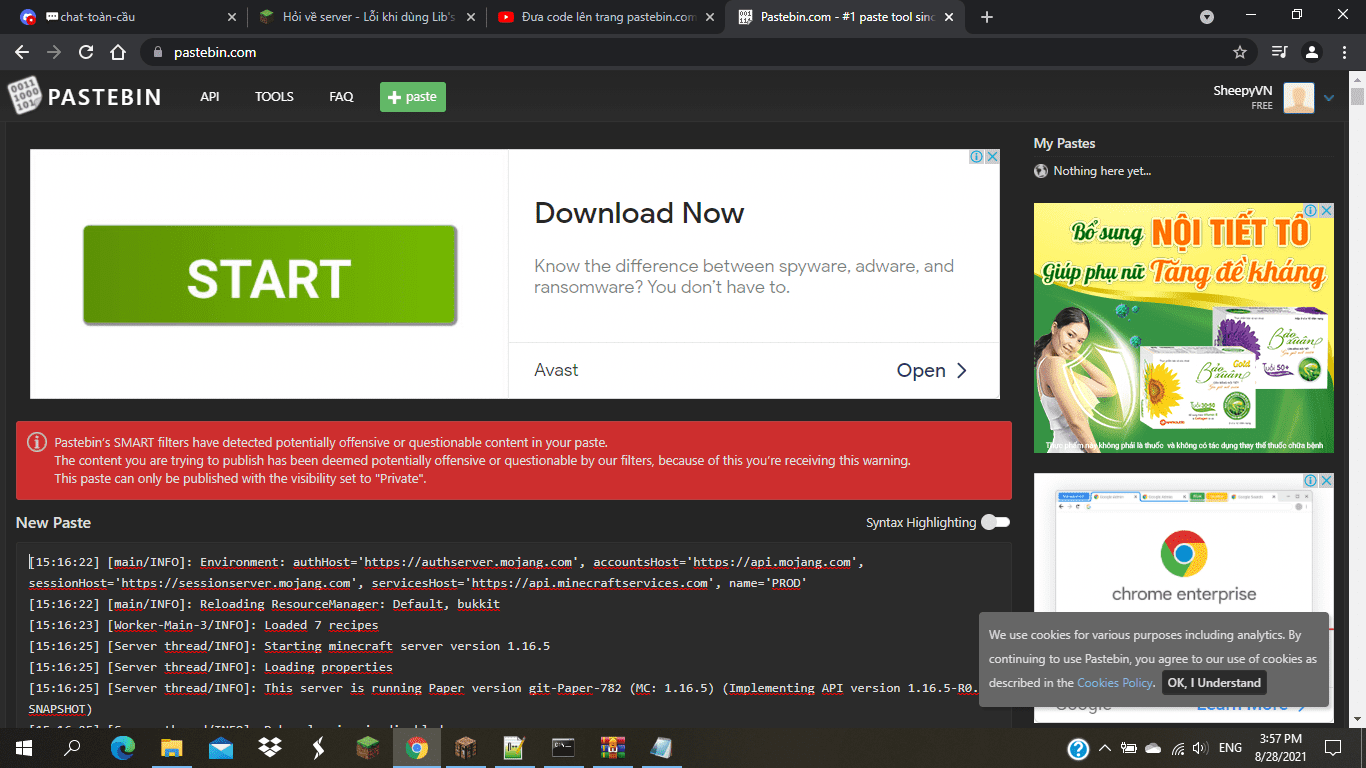Show hidden system tray icons
This screenshot has width=1366, height=768.
(1105, 748)
